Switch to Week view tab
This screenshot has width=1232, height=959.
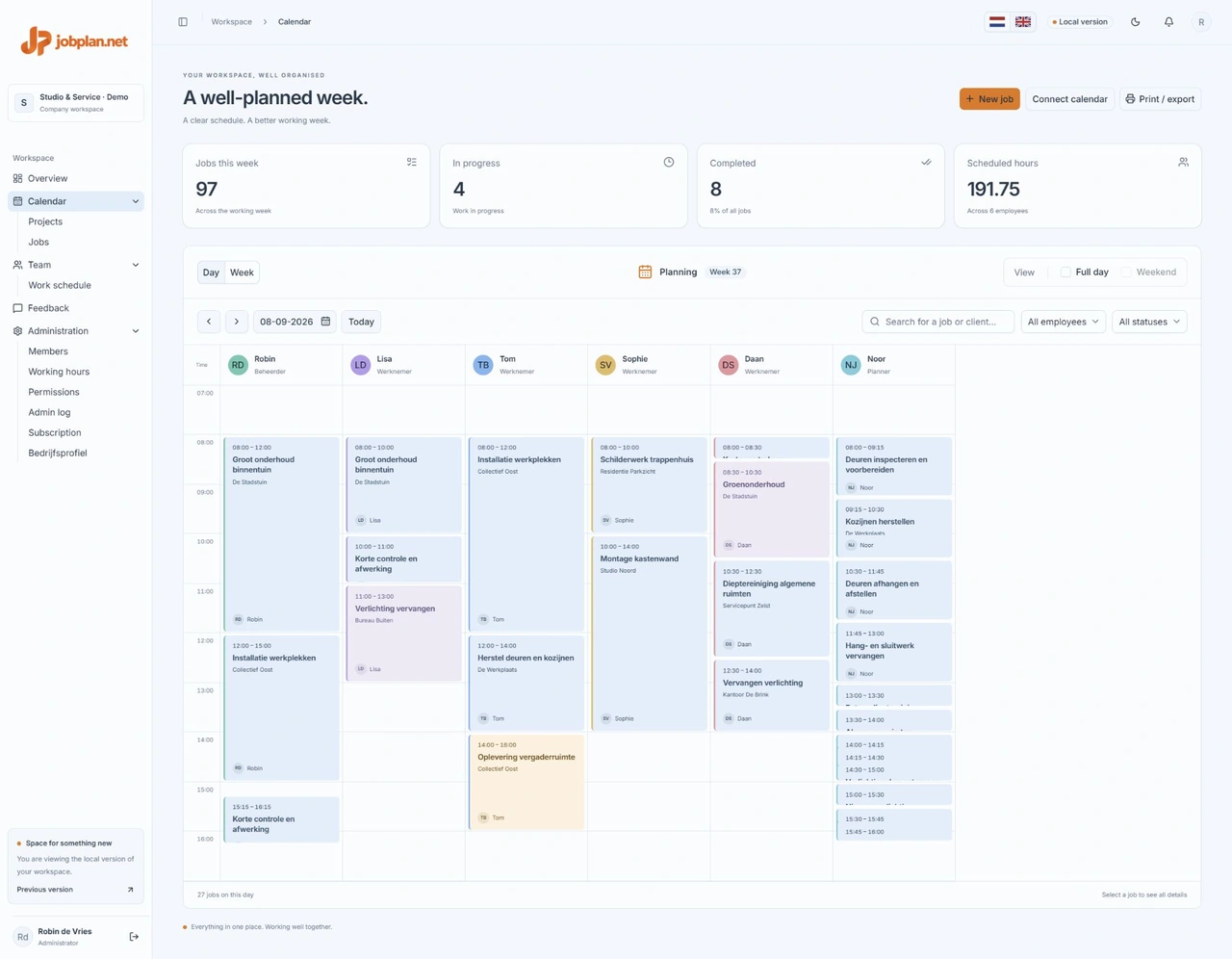[x=242, y=272]
